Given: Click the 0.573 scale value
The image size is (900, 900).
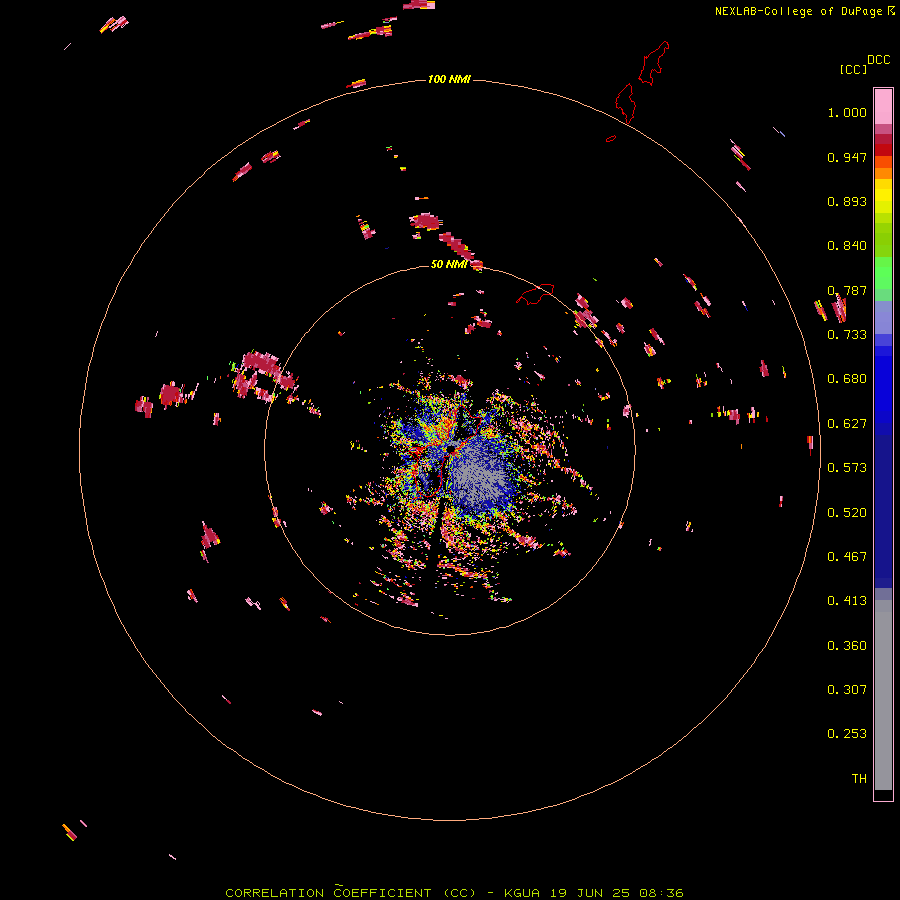Looking at the screenshot, I should (847, 468).
